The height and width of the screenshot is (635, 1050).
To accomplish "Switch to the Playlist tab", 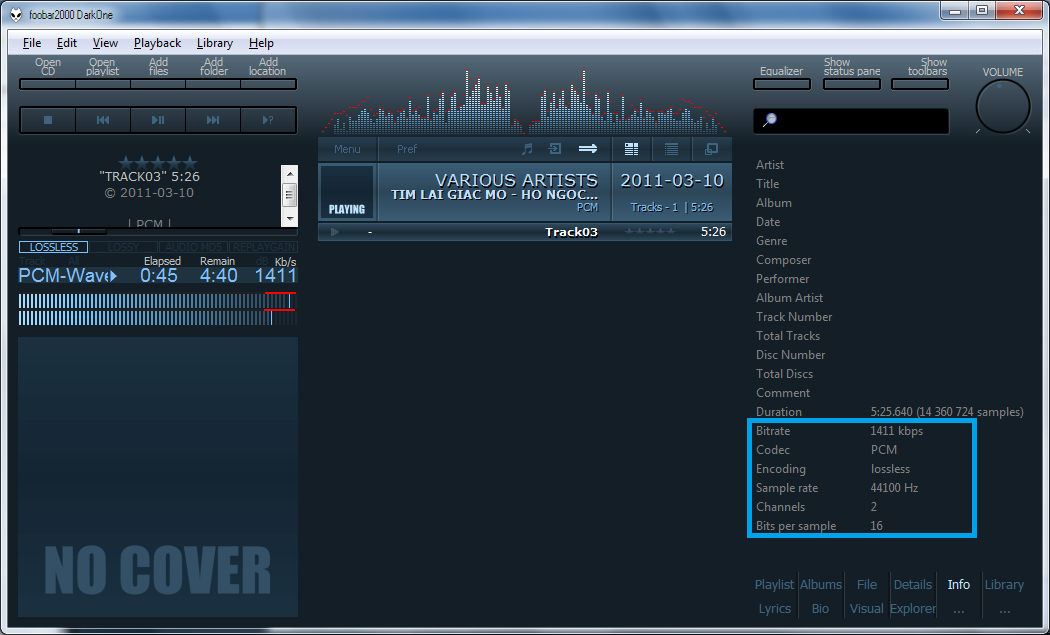I will tap(774, 584).
